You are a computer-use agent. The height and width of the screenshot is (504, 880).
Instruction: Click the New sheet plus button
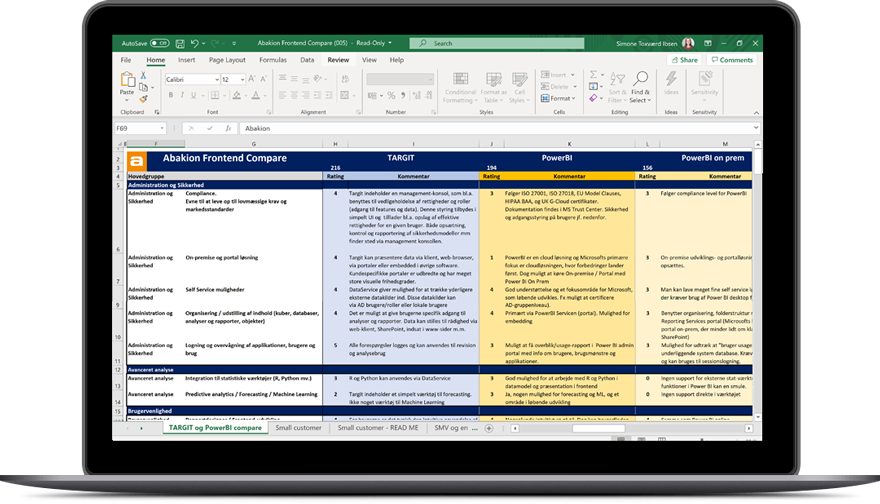point(489,428)
